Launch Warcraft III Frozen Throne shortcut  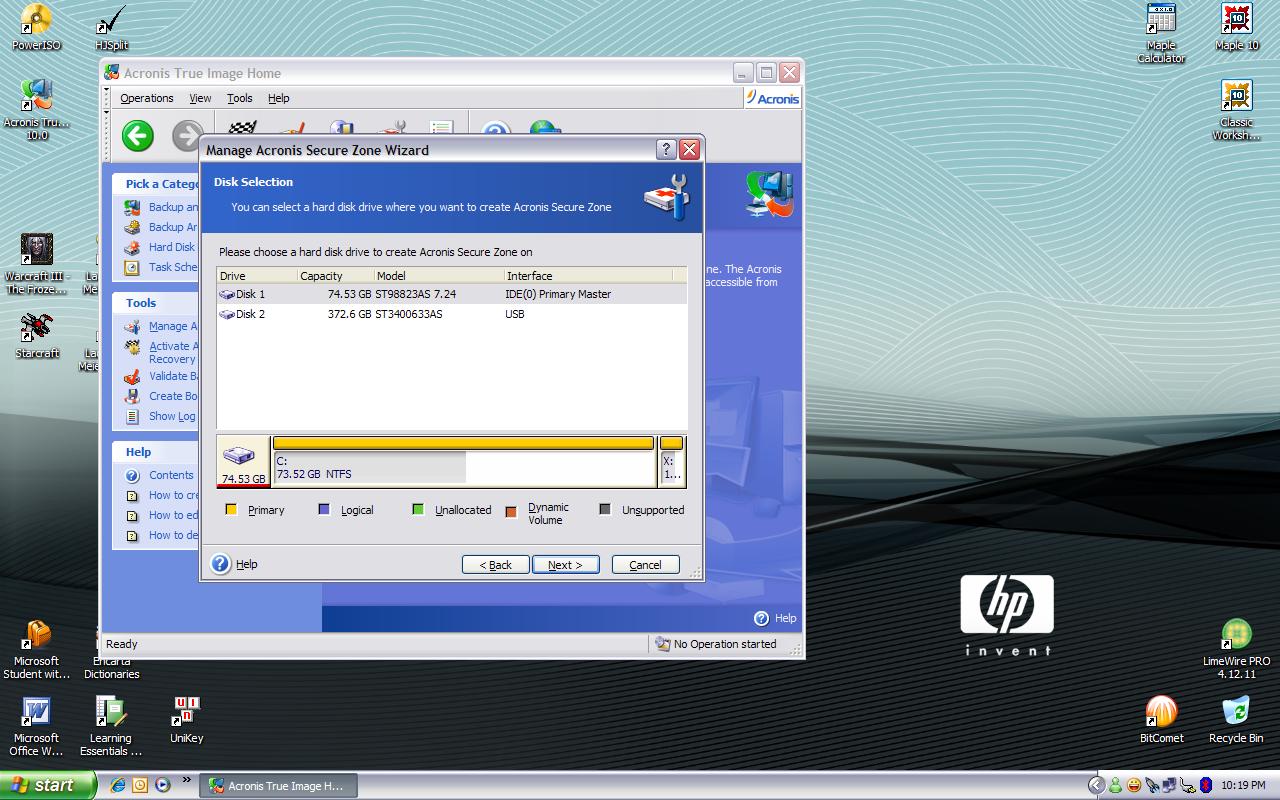point(36,264)
